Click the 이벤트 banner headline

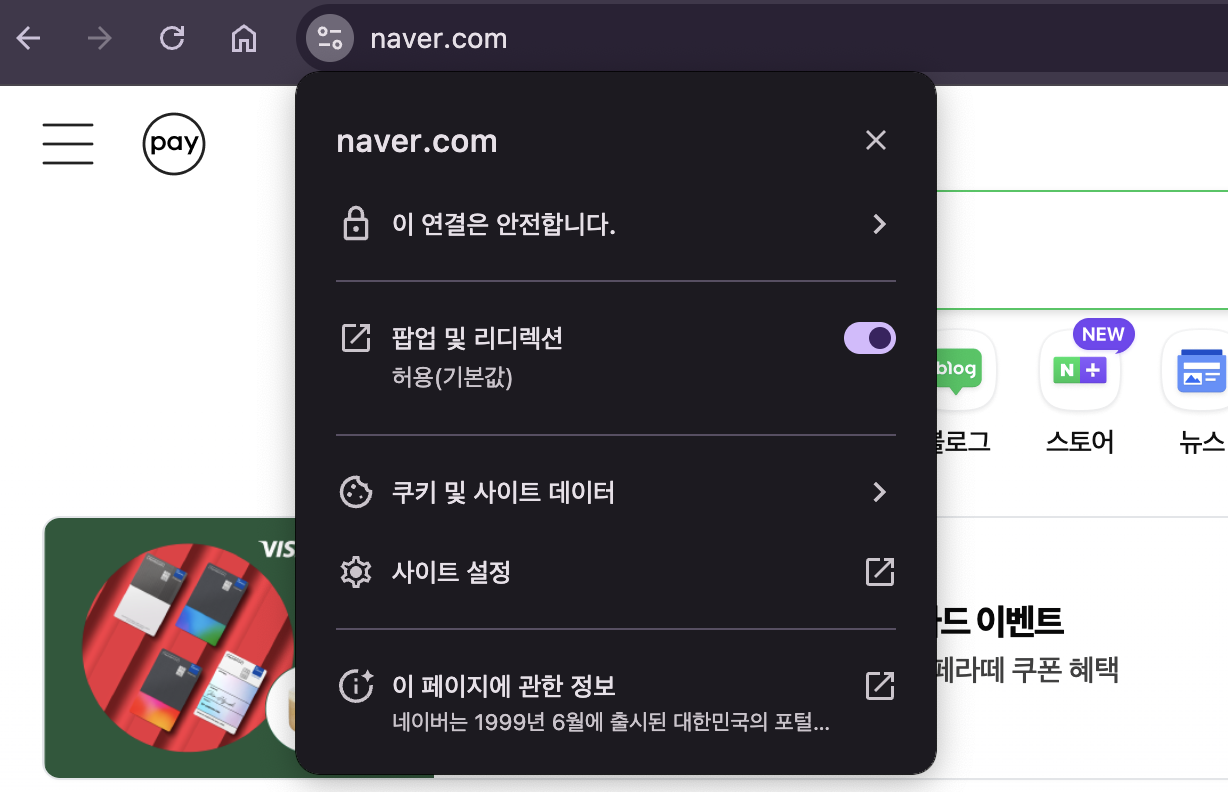(x=1000, y=622)
